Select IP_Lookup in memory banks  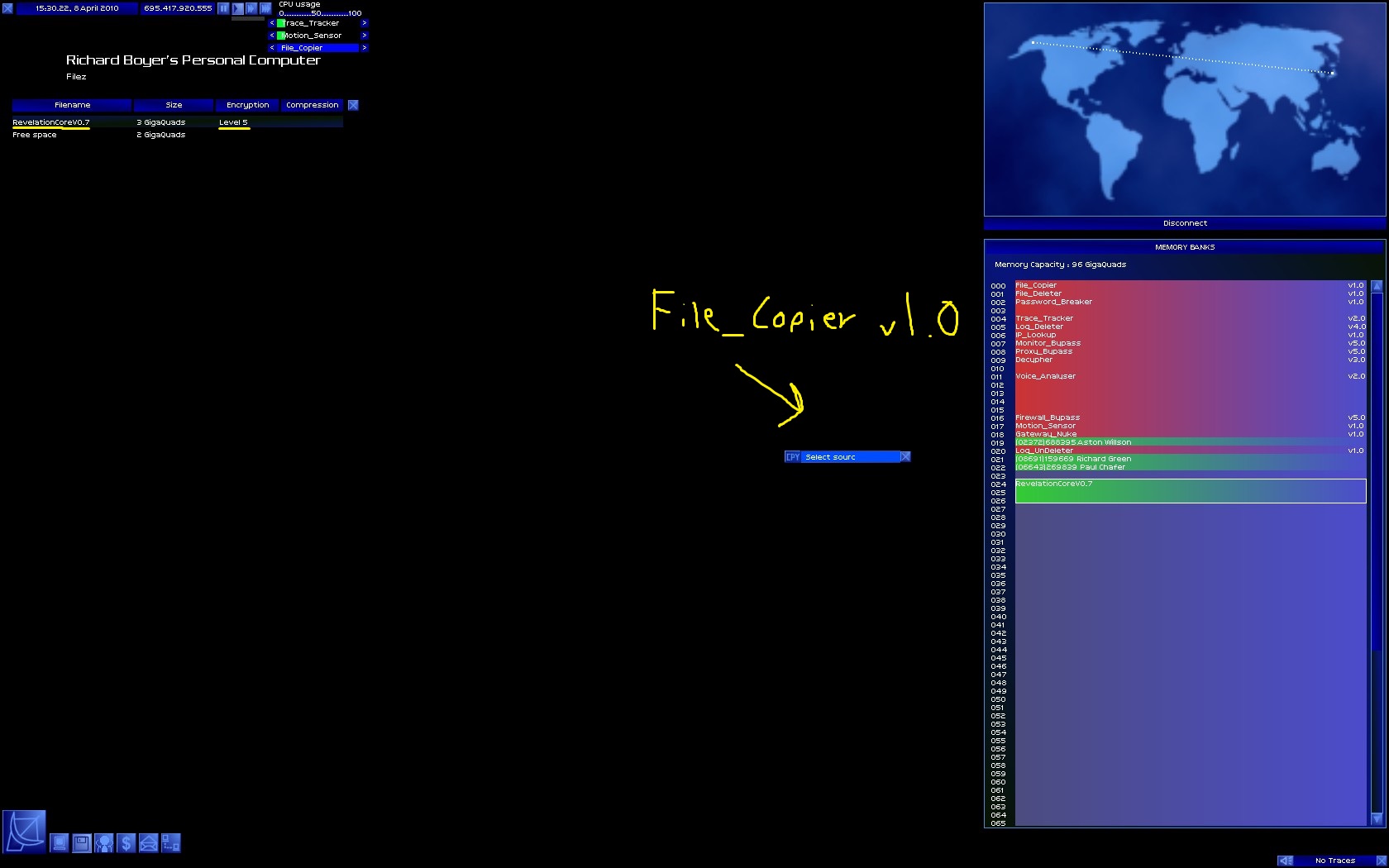[x=1190, y=335]
